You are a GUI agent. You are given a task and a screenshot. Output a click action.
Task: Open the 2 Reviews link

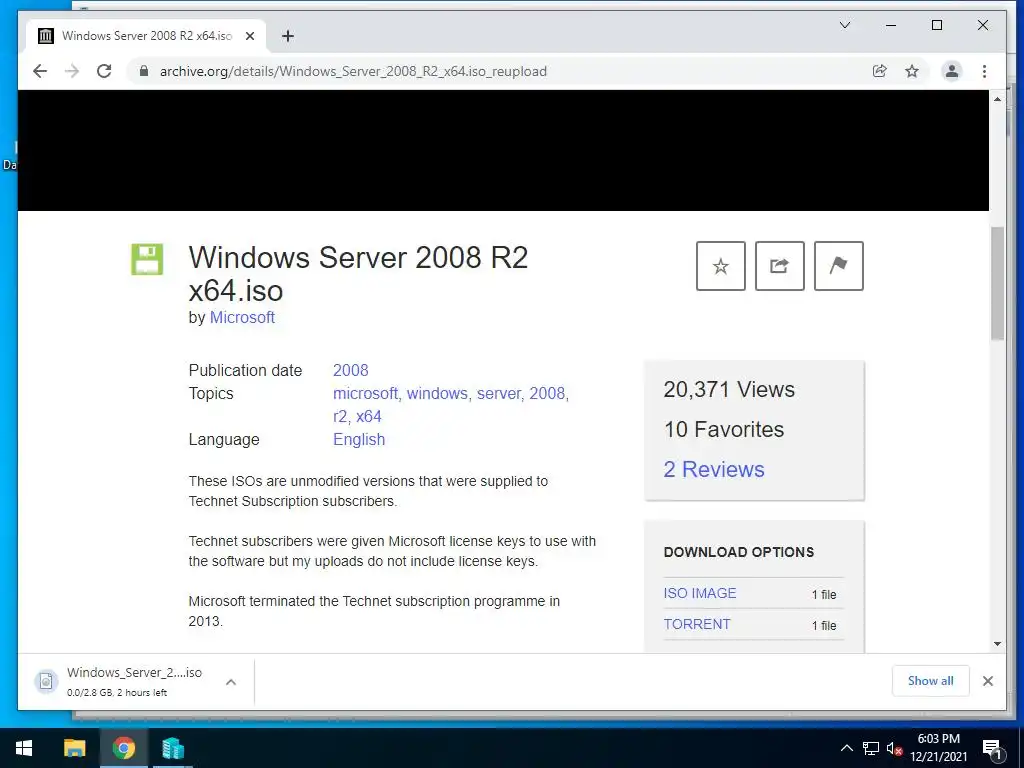714,469
